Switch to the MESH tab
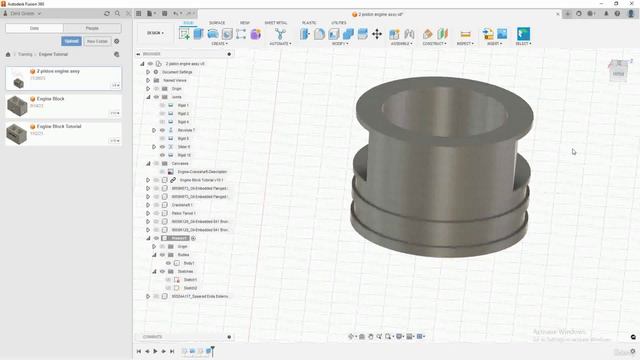 point(245,23)
